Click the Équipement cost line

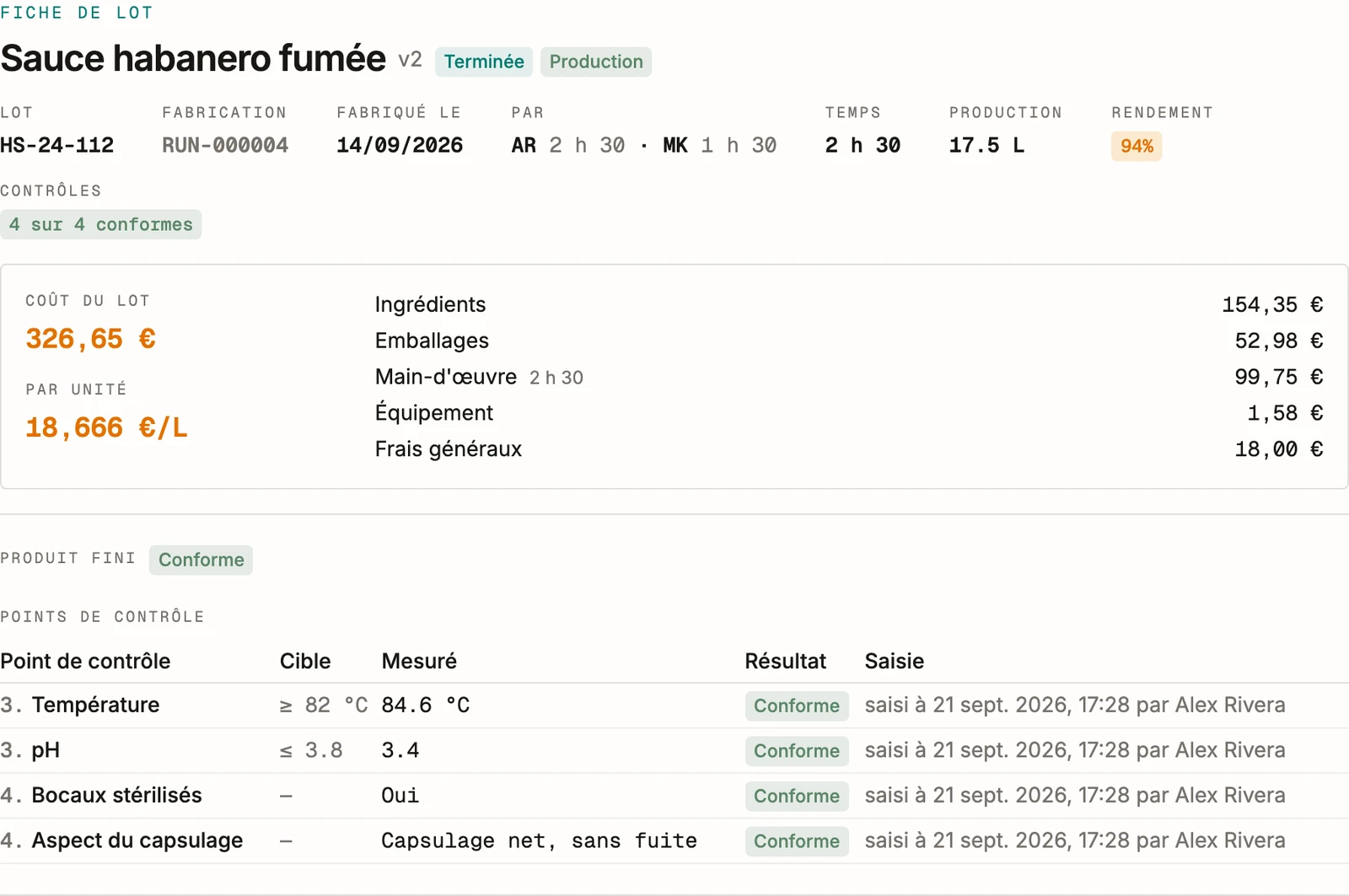849,413
